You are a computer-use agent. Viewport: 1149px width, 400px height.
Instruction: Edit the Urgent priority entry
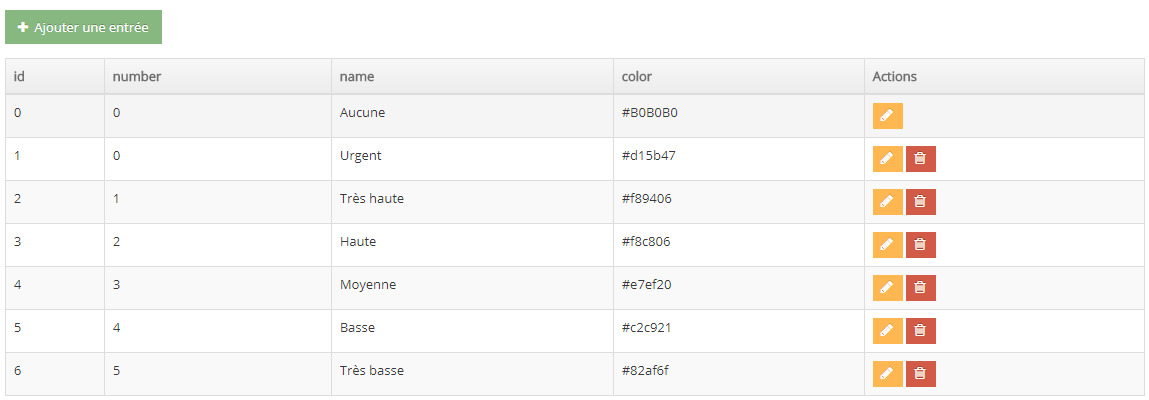tap(887, 159)
